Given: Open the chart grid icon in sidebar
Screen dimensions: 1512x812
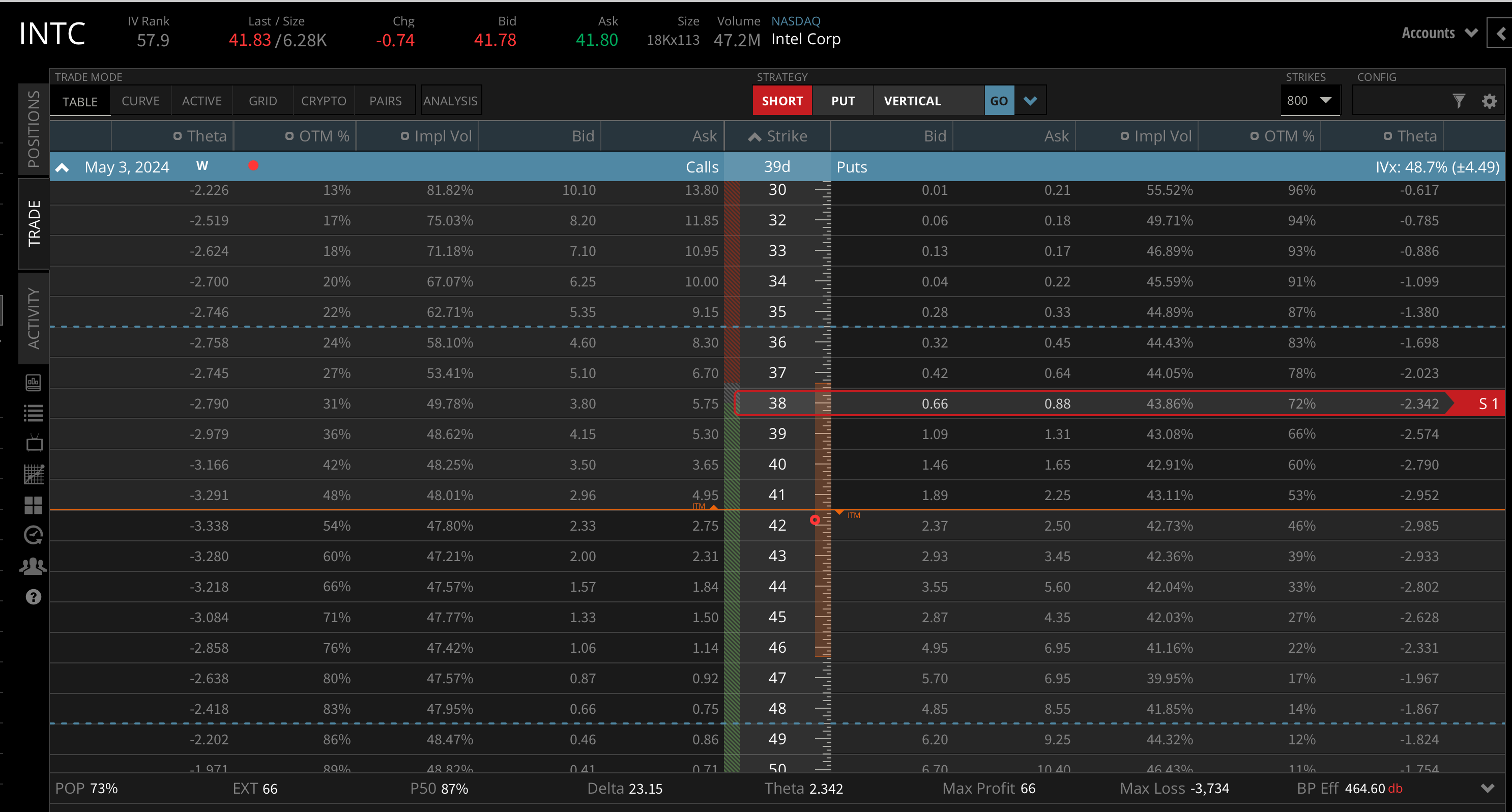Looking at the screenshot, I should [x=34, y=474].
